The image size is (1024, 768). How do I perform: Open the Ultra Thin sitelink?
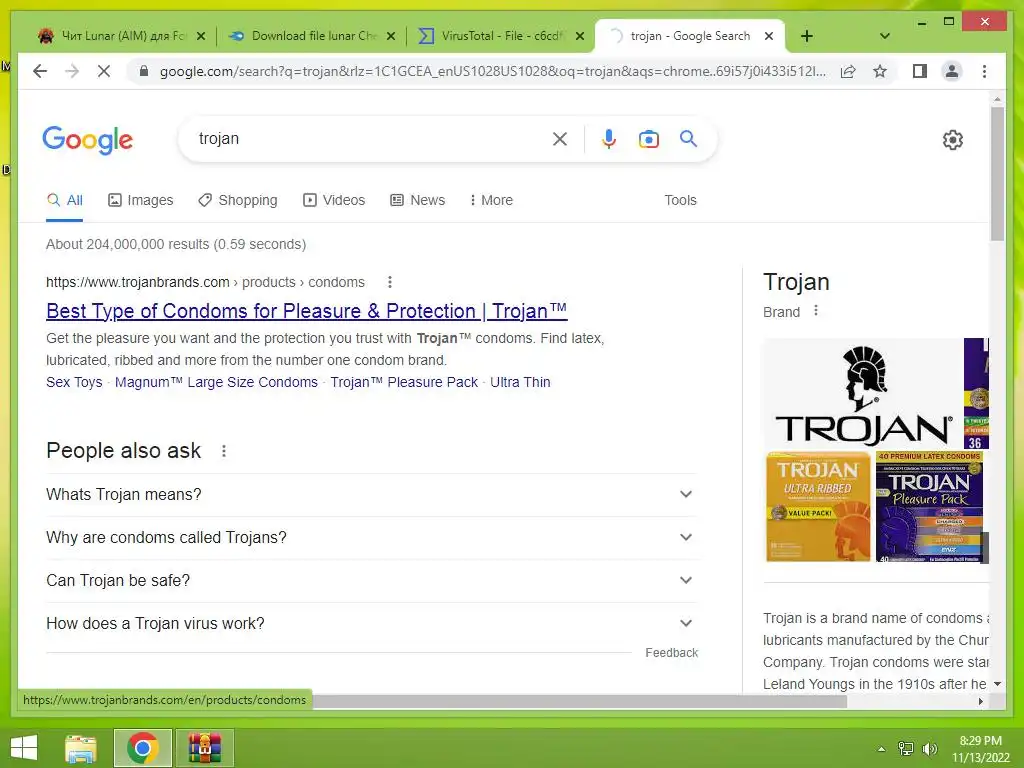[520, 382]
